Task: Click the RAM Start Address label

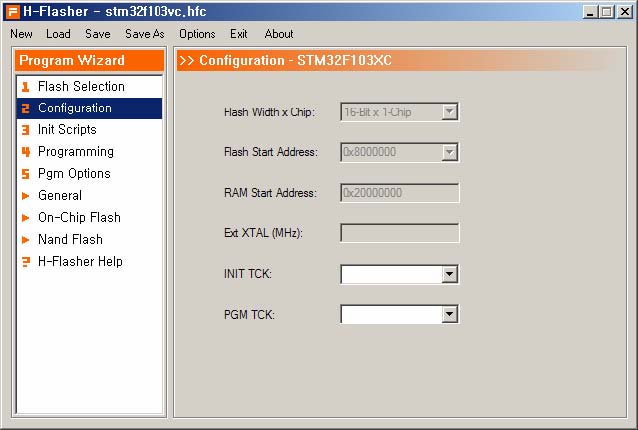Action: click(x=270, y=193)
